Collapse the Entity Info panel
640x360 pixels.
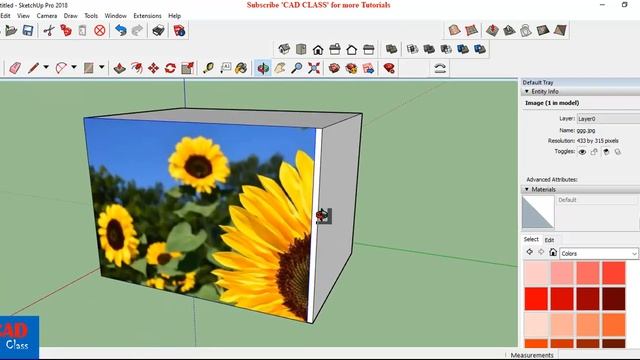pyautogui.click(x=527, y=91)
